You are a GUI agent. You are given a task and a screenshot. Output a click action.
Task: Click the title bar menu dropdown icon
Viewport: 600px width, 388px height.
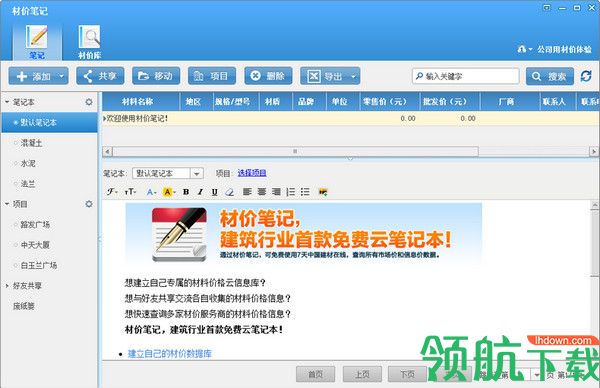[547, 8]
